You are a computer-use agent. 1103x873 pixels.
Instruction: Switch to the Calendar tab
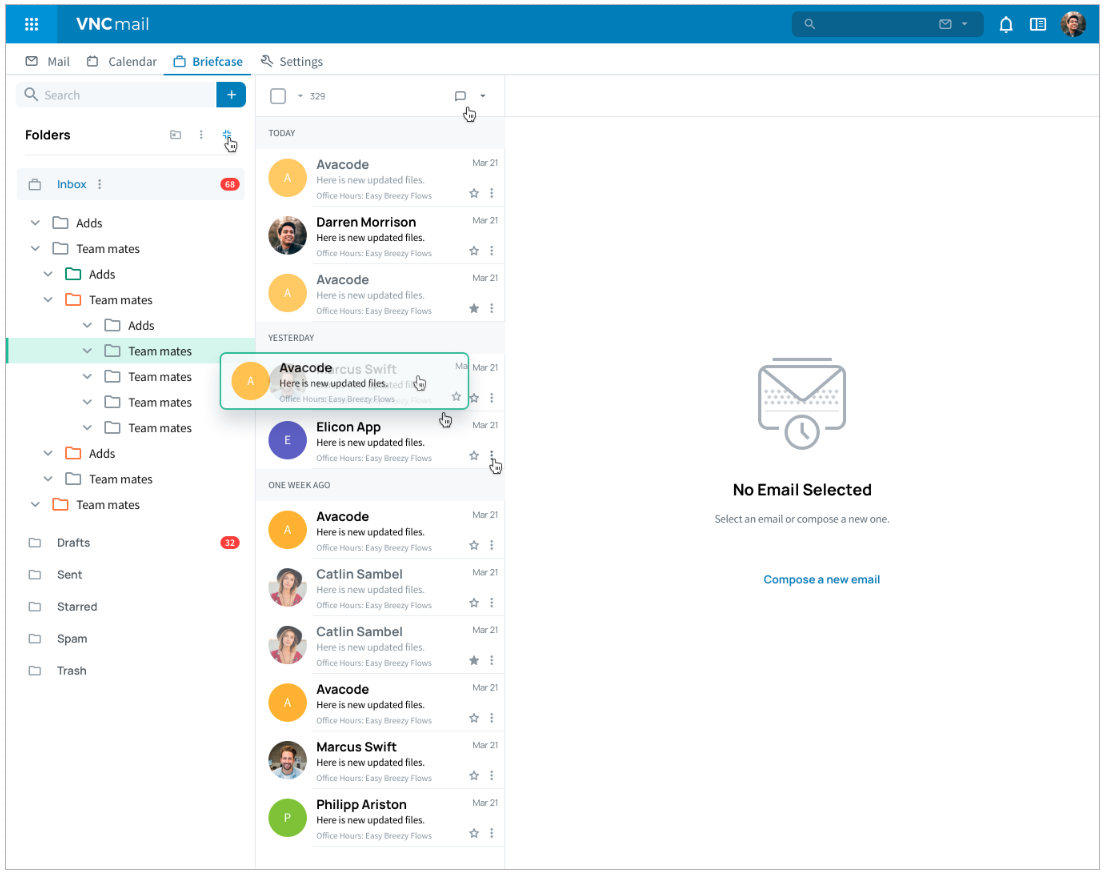pyautogui.click(x=122, y=61)
